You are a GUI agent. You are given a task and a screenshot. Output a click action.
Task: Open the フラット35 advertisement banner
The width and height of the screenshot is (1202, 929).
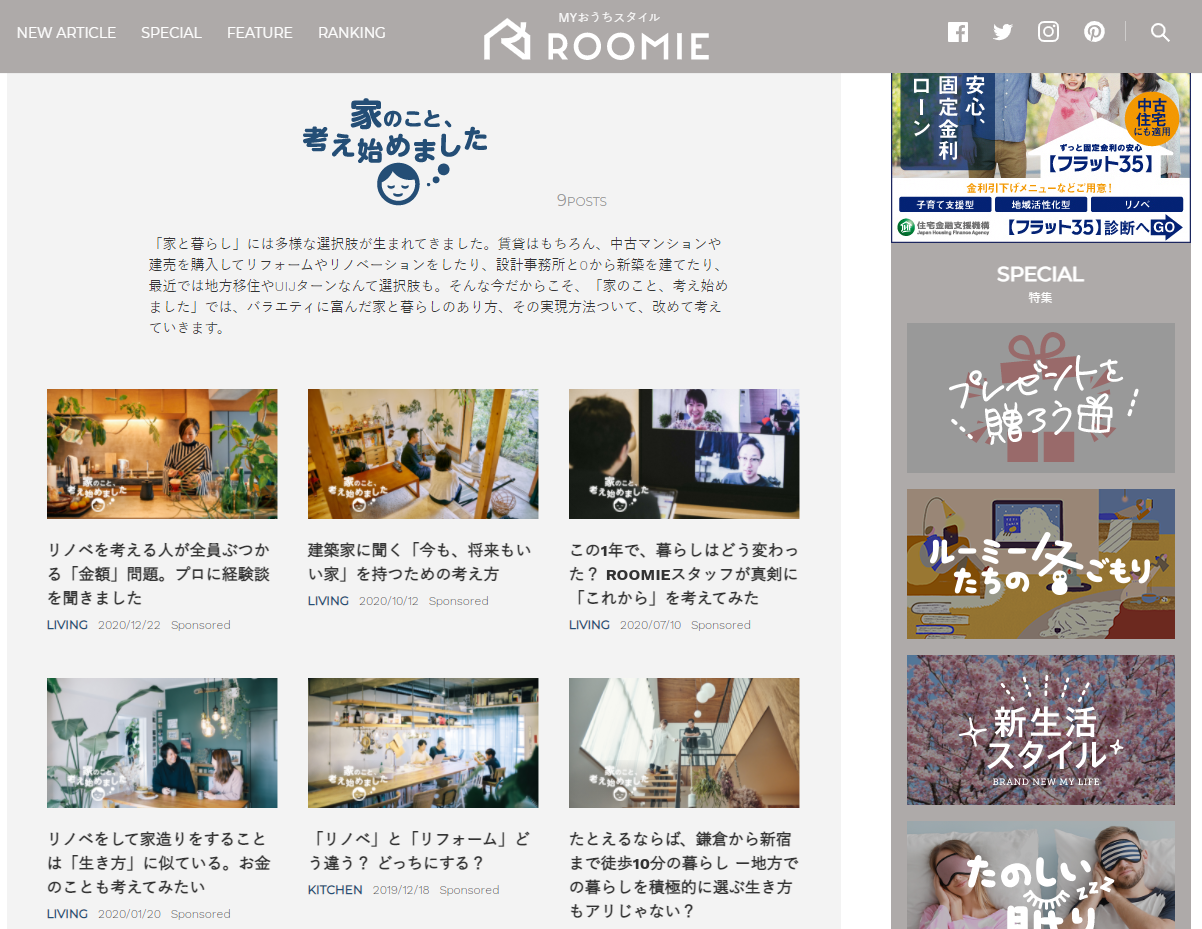tap(1041, 157)
